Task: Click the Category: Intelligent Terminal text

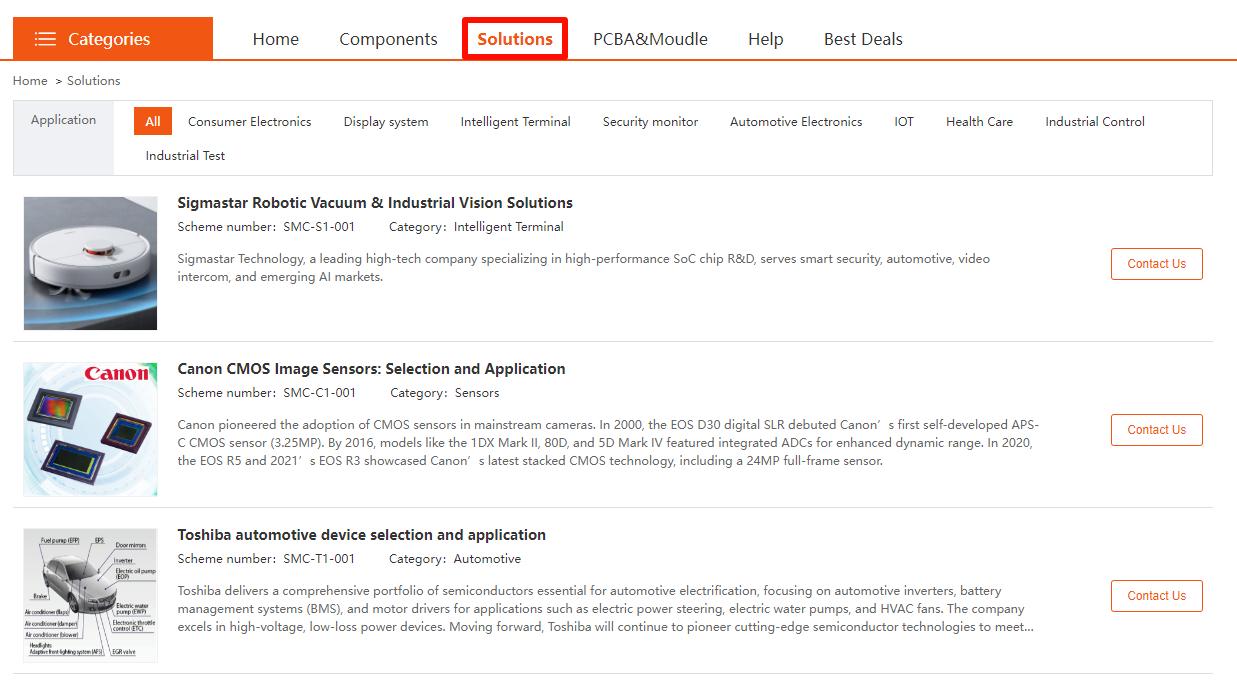Action: click(x=476, y=227)
